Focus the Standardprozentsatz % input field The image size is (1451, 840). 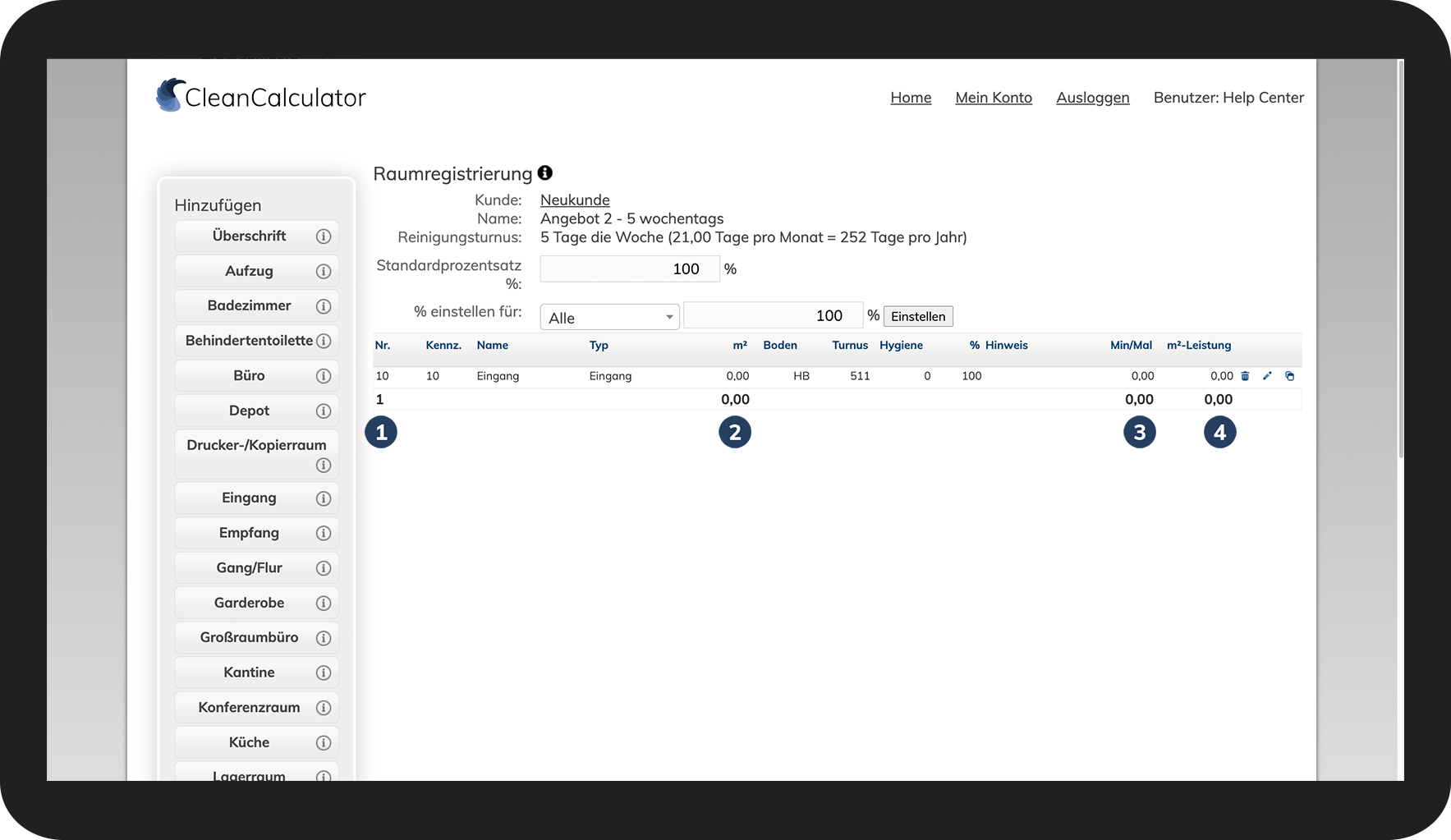tap(630, 269)
